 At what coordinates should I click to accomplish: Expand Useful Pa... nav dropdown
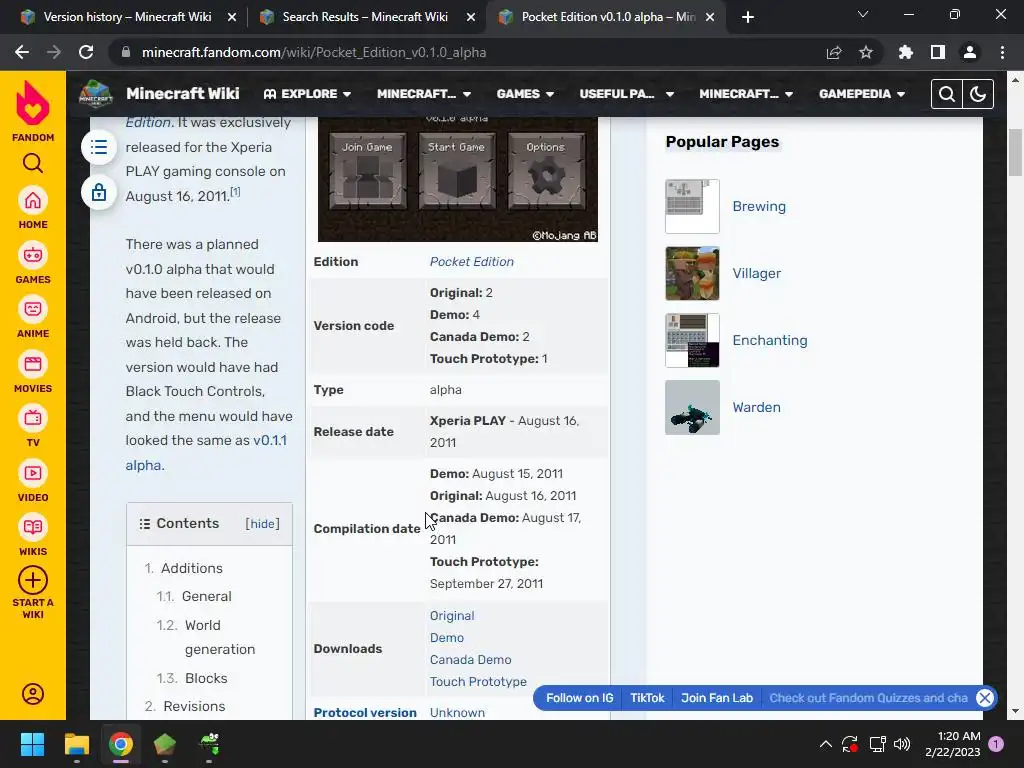(x=626, y=94)
